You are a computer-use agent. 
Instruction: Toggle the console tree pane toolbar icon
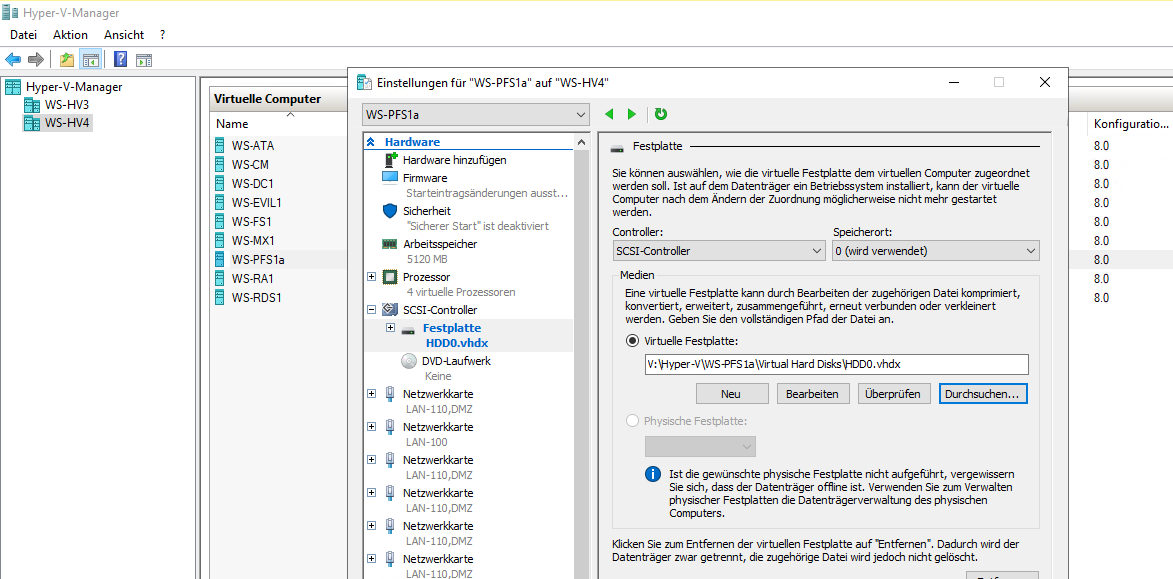coord(91,59)
